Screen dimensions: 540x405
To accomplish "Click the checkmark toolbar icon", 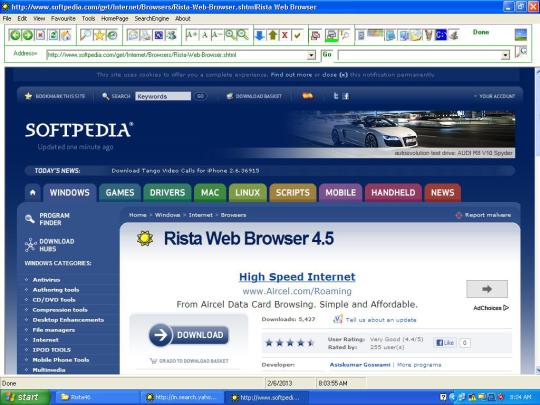I will (298, 35).
